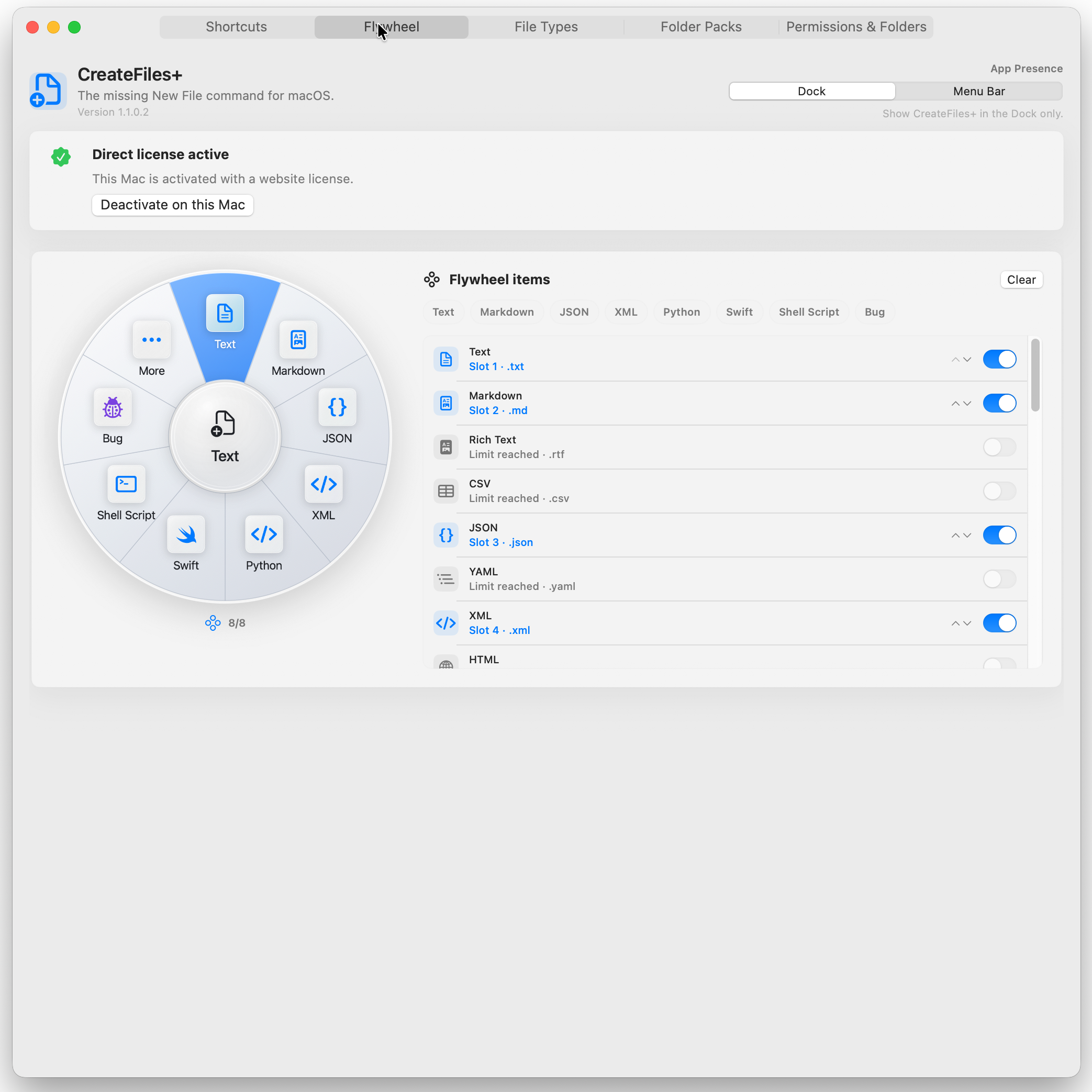Click the Rich Text row icon
The image size is (1092, 1092).
point(446,447)
